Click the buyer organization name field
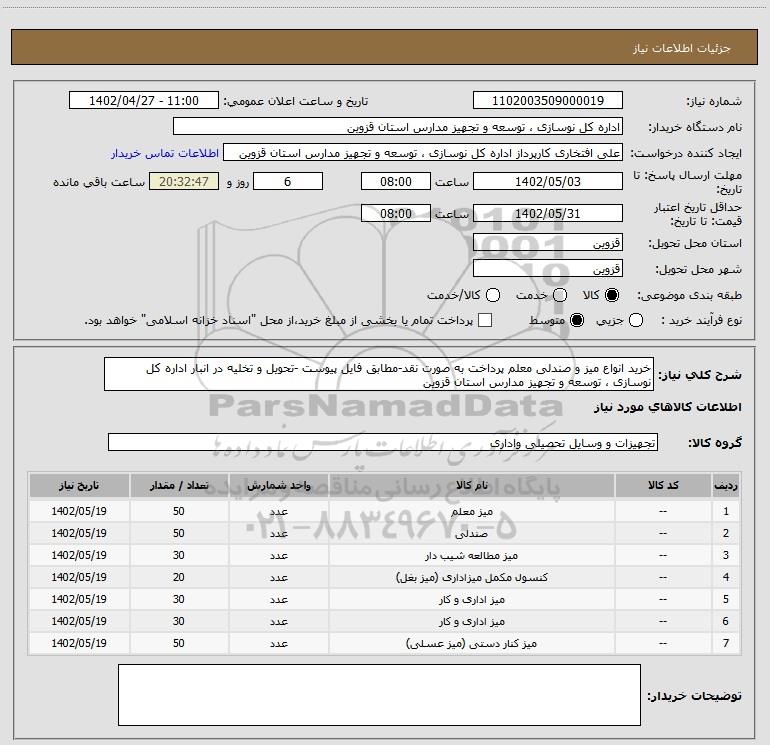This screenshot has width=770, height=745. [x=398, y=127]
